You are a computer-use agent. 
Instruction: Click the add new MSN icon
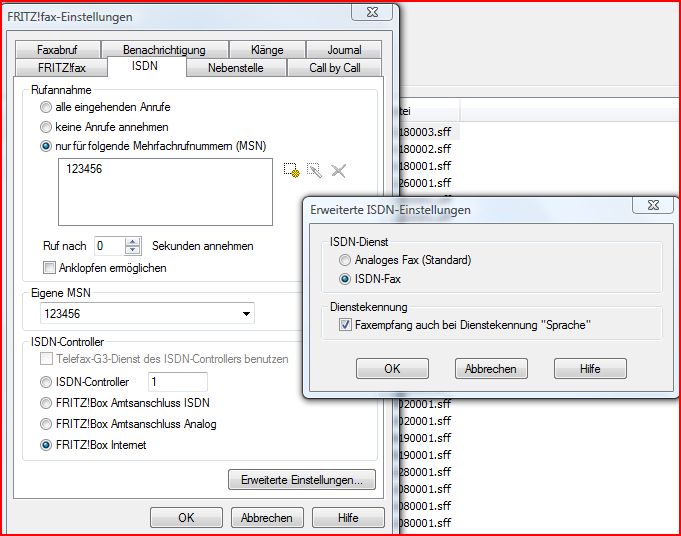(x=291, y=171)
